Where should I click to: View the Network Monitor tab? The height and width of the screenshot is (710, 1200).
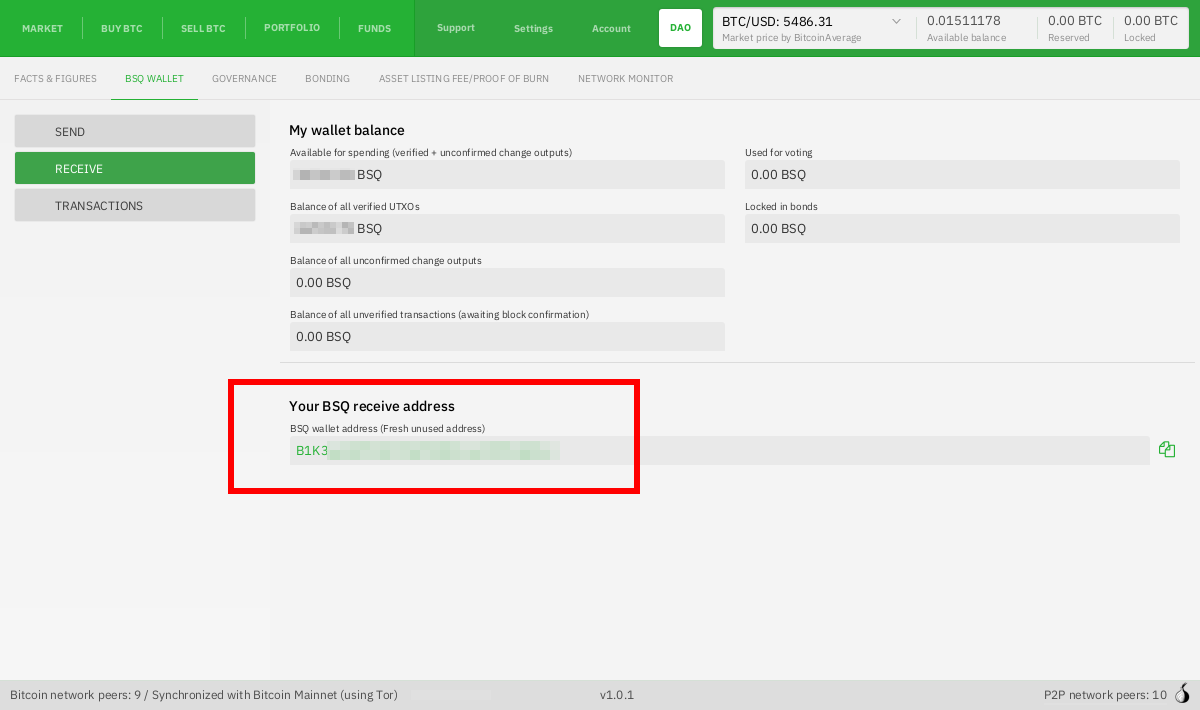(625, 79)
